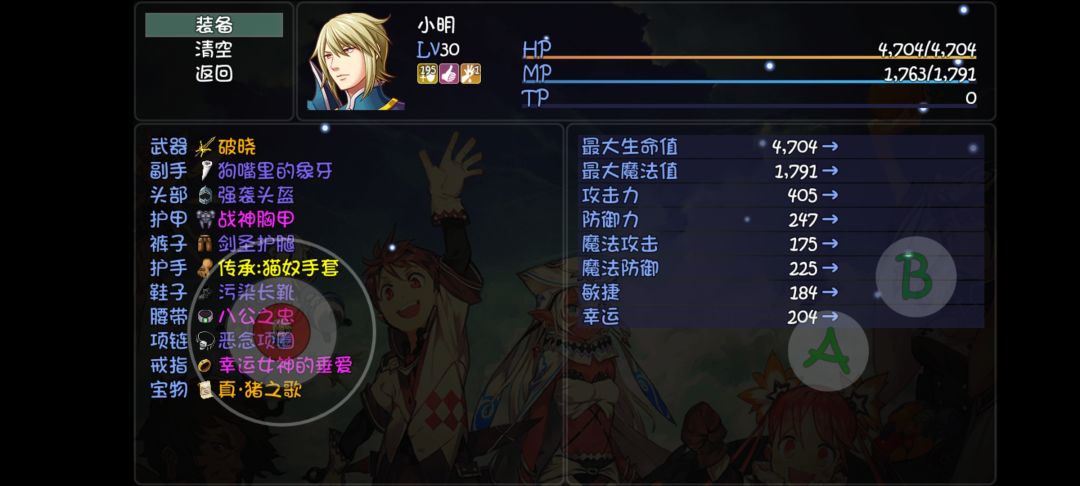
Task: Click the orange HP gauge bar
Action: [x=749, y=57]
